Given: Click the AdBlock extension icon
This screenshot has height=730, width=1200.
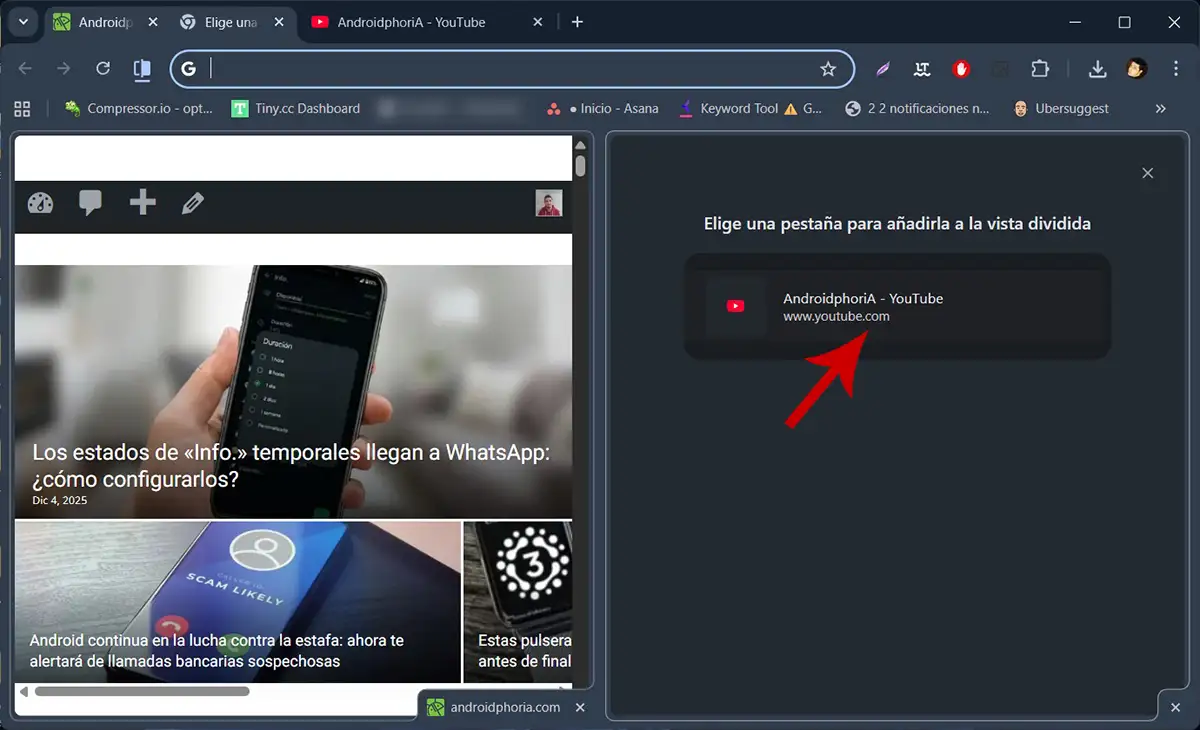Looking at the screenshot, I should pyautogui.click(x=960, y=68).
